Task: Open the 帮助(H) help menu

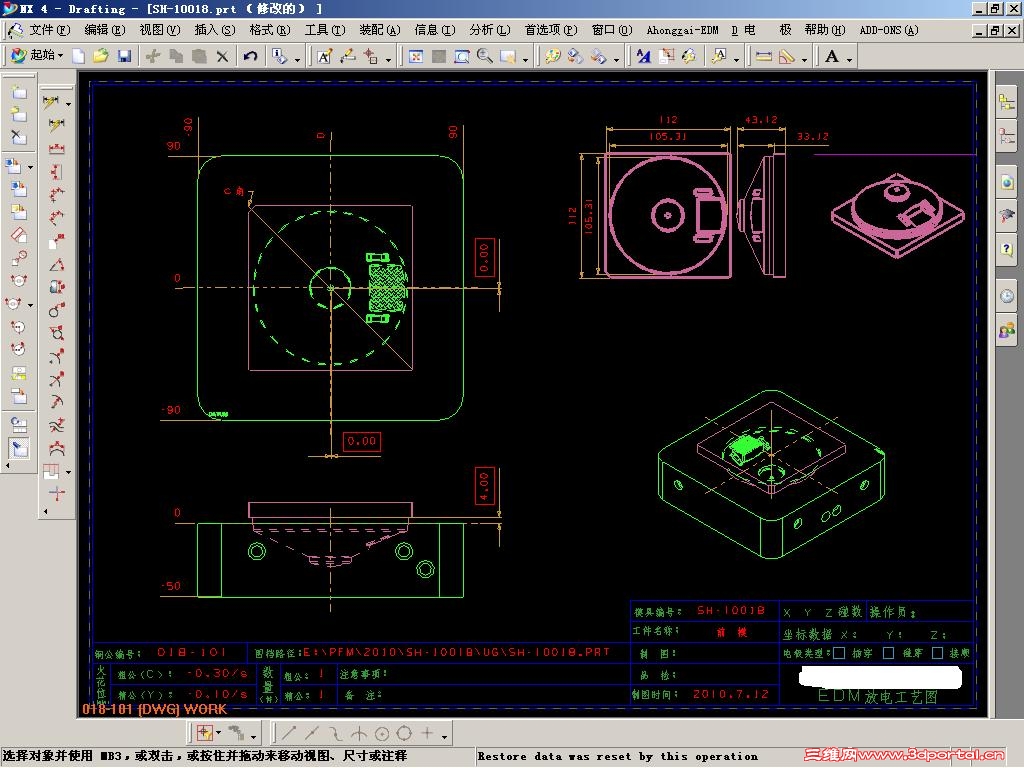Action: tap(825, 30)
